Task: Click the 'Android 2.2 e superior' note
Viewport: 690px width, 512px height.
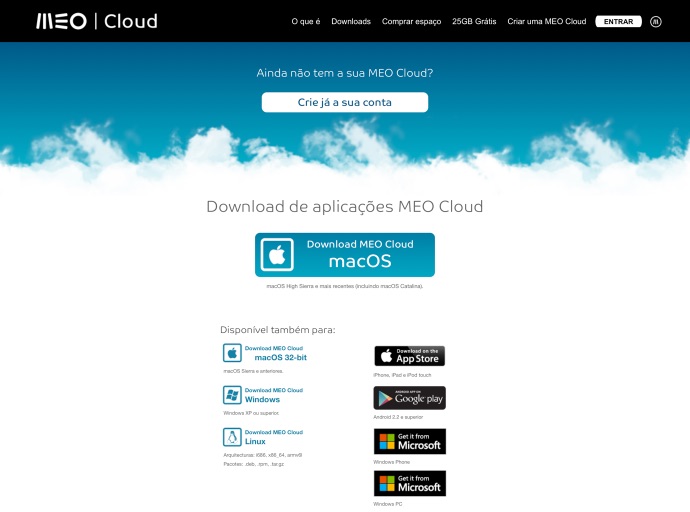Action: [398, 417]
